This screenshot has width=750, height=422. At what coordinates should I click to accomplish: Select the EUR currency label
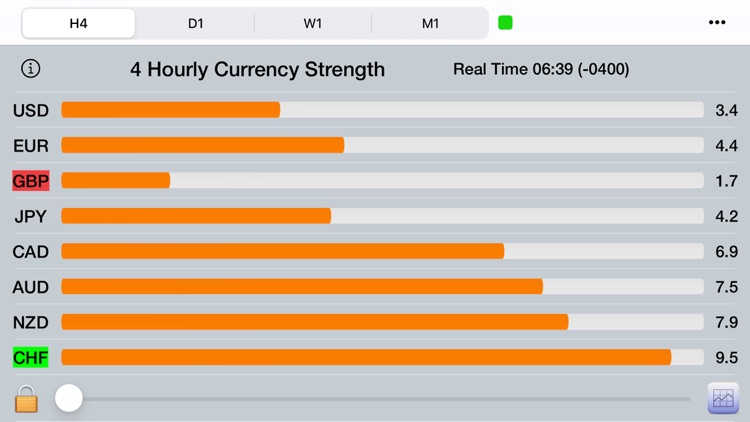pyautogui.click(x=31, y=146)
